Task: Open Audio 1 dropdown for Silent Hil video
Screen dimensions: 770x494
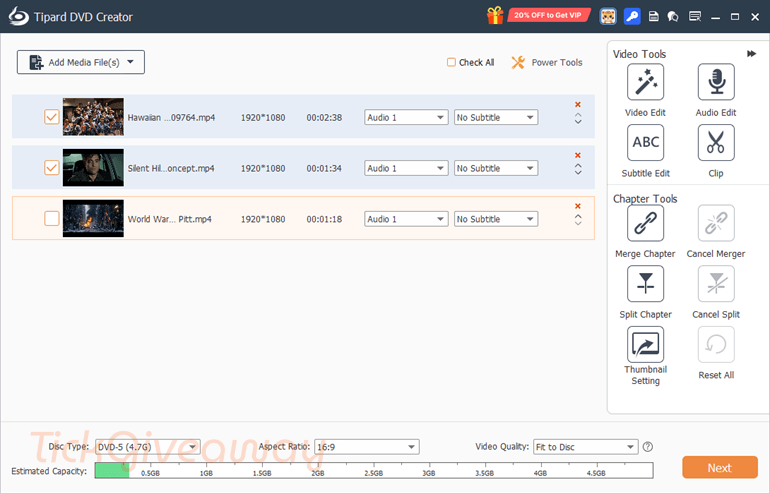Action: [x=406, y=168]
